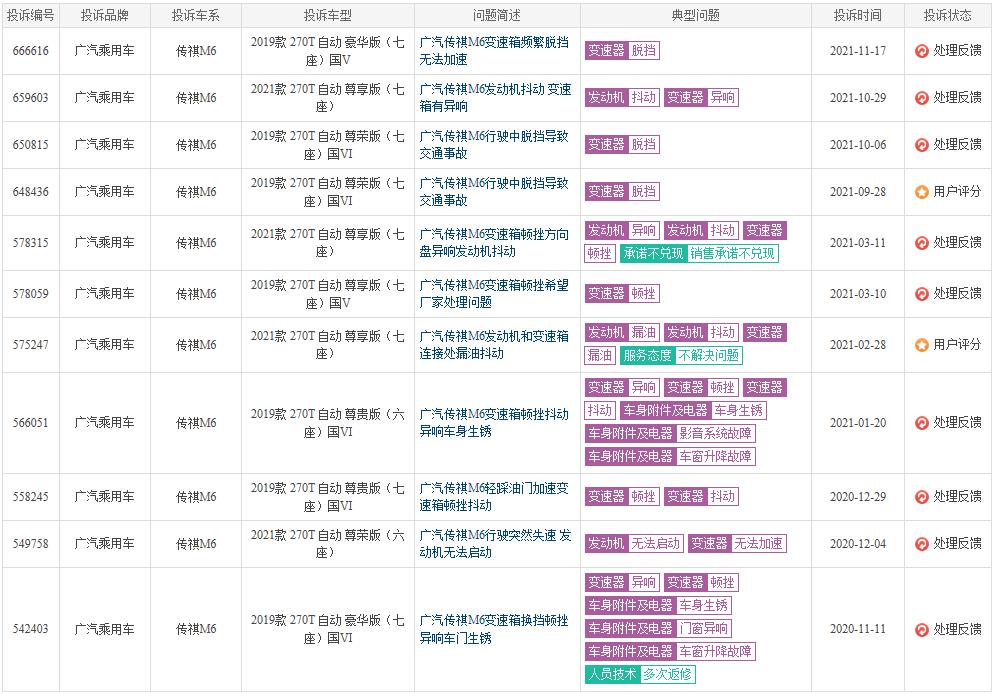
Task: Click date 2021-10-29
Action: (858, 98)
